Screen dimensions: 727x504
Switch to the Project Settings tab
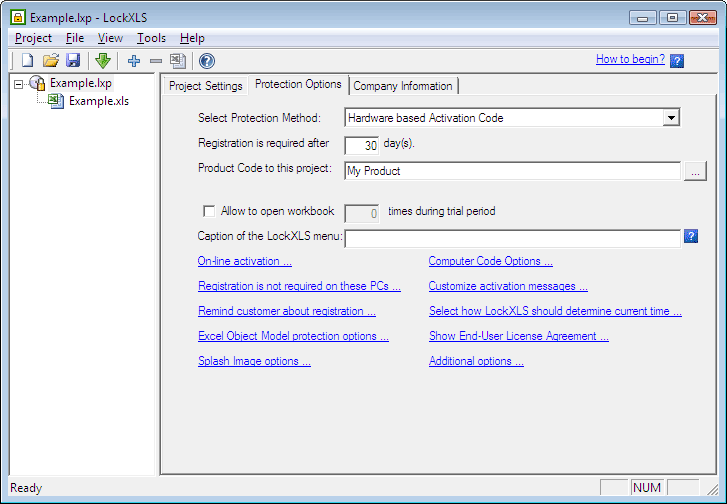(205, 86)
